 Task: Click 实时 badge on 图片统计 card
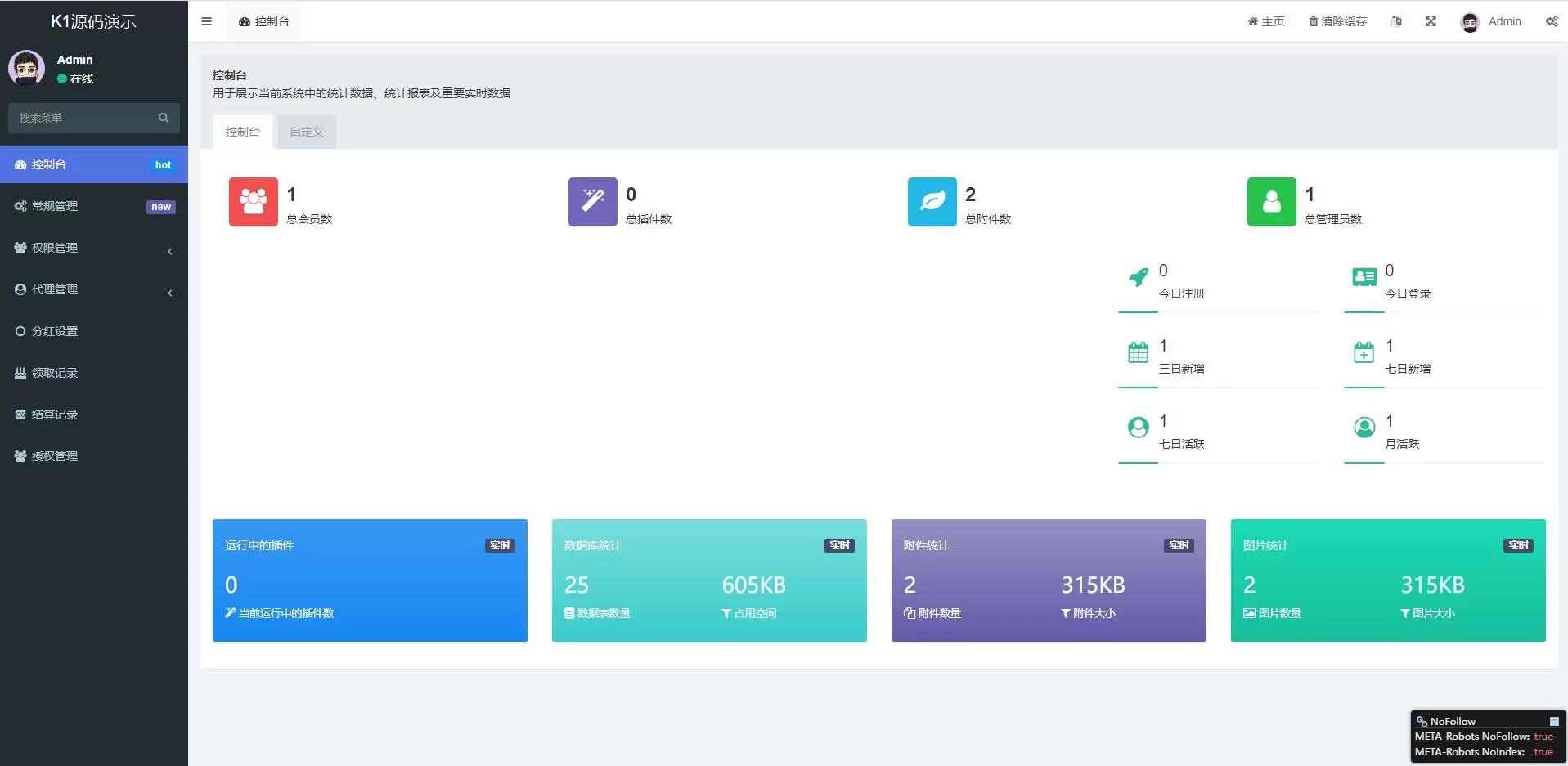pyautogui.click(x=1518, y=545)
